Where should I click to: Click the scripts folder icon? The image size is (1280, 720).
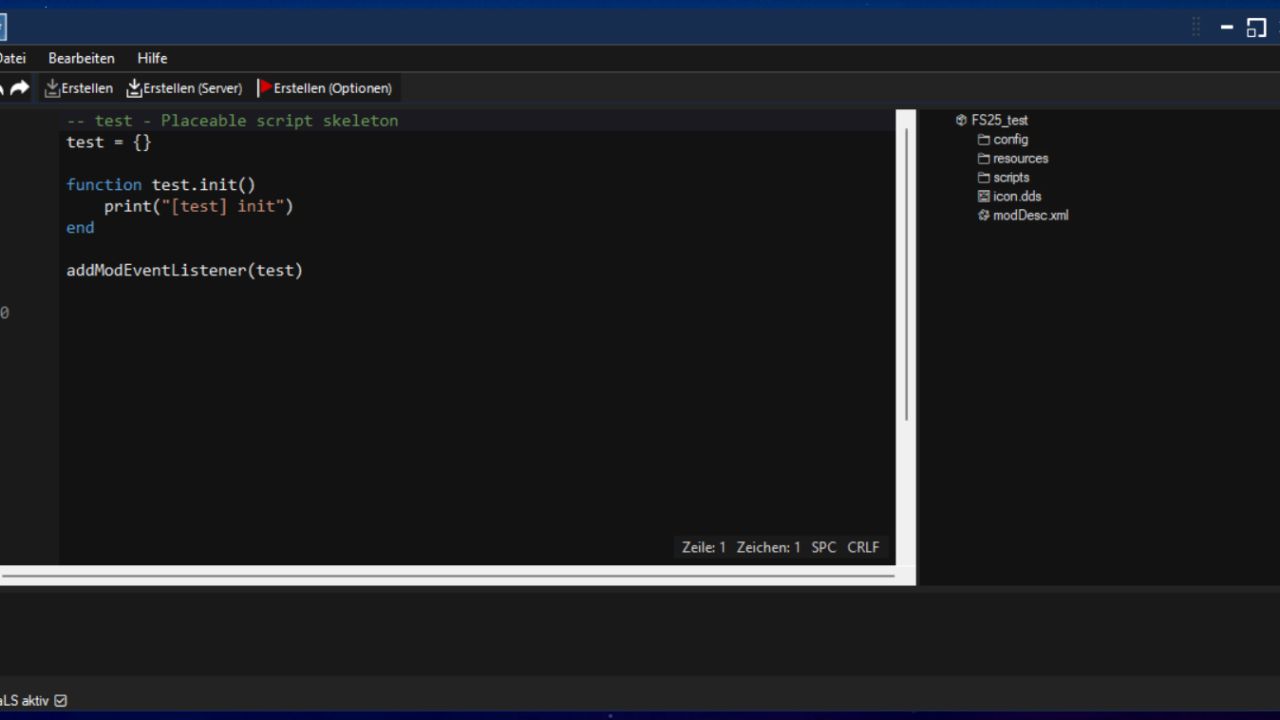984,177
